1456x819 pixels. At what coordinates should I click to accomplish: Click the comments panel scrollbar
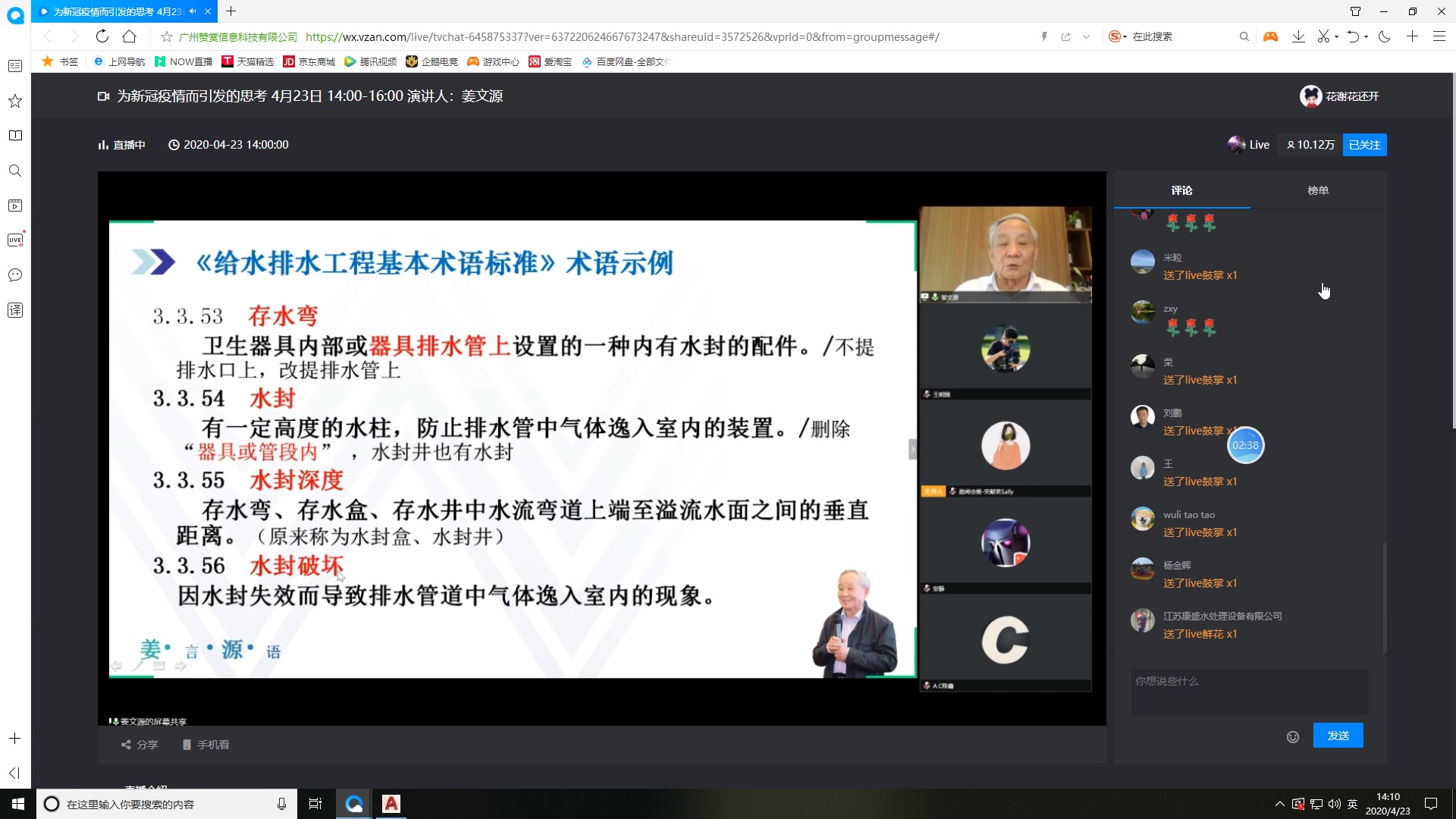pos(1385,598)
